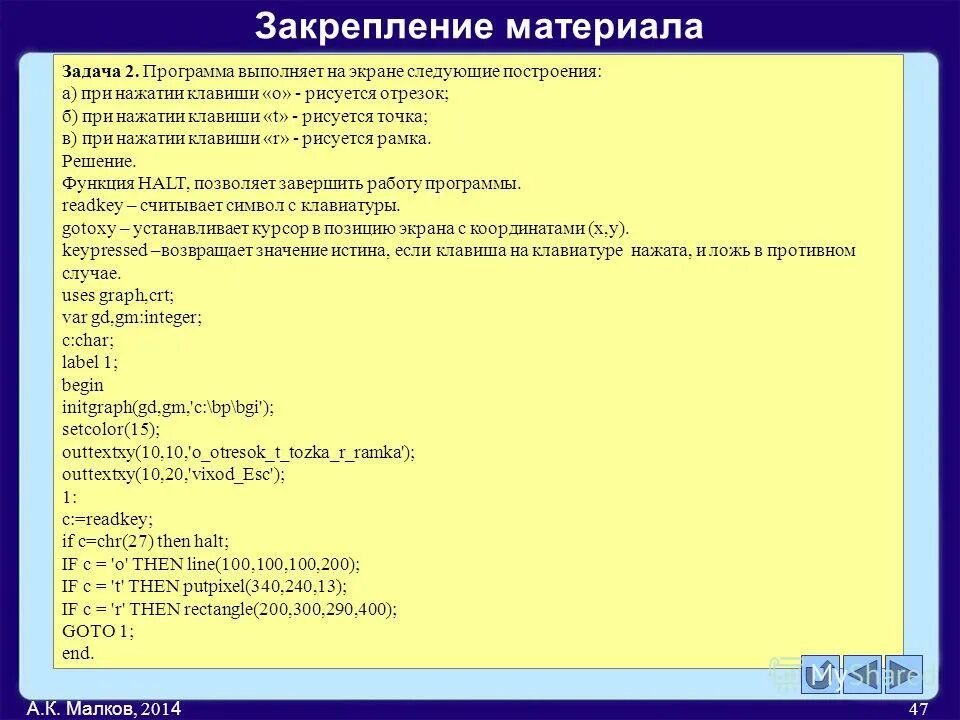Click the code line 'label 1;'
Viewport: 960px width, 720px height.
89,362
